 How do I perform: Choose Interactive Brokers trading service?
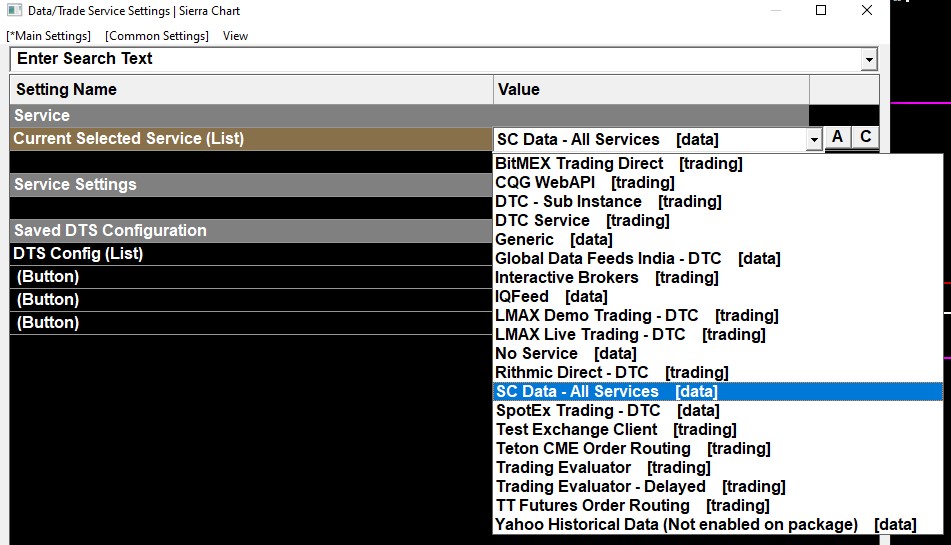pyautogui.click(x=718, y=278)
